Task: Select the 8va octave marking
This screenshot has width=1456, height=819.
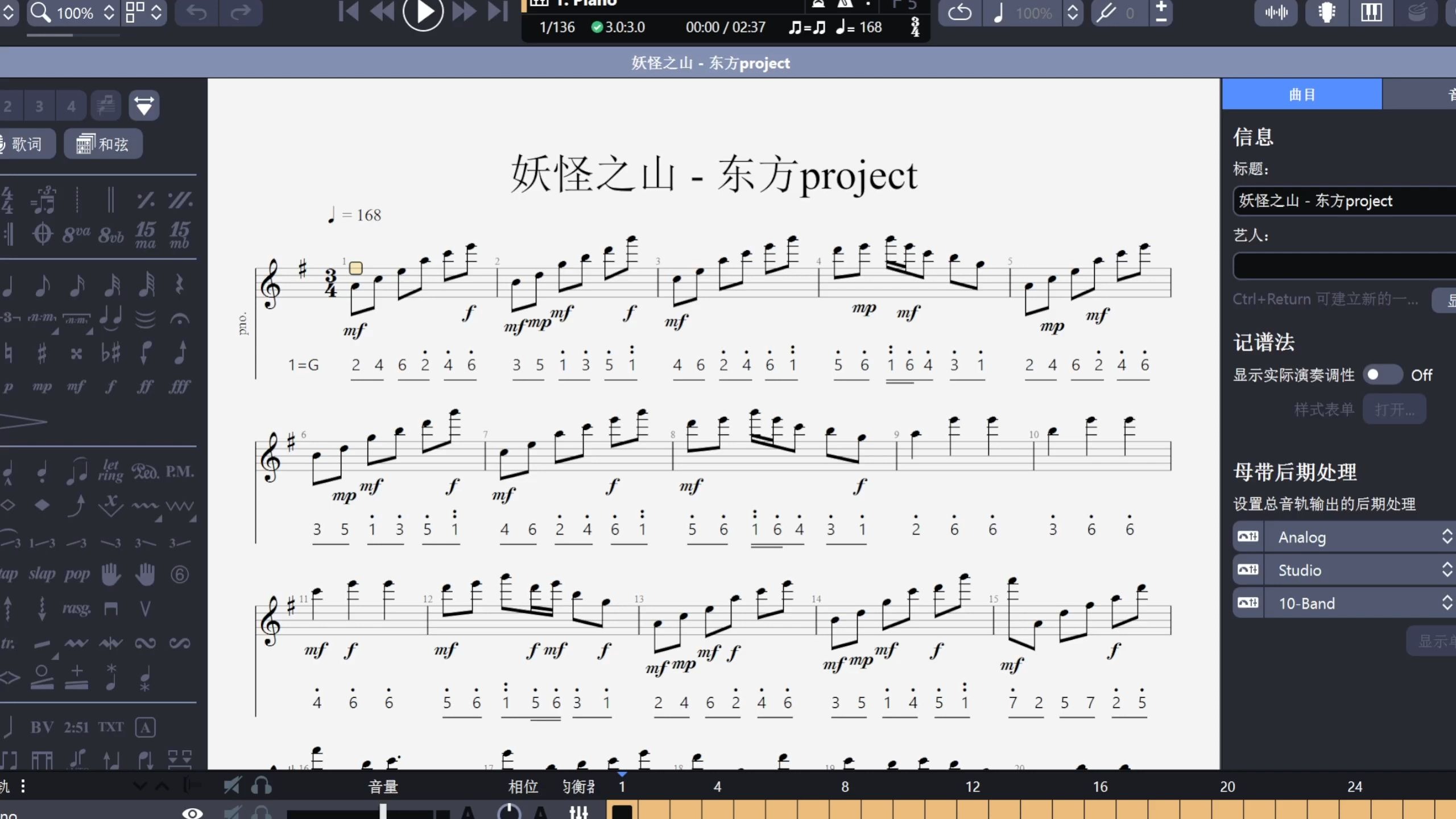Action: pyautogui.click(x=76, y=233)
